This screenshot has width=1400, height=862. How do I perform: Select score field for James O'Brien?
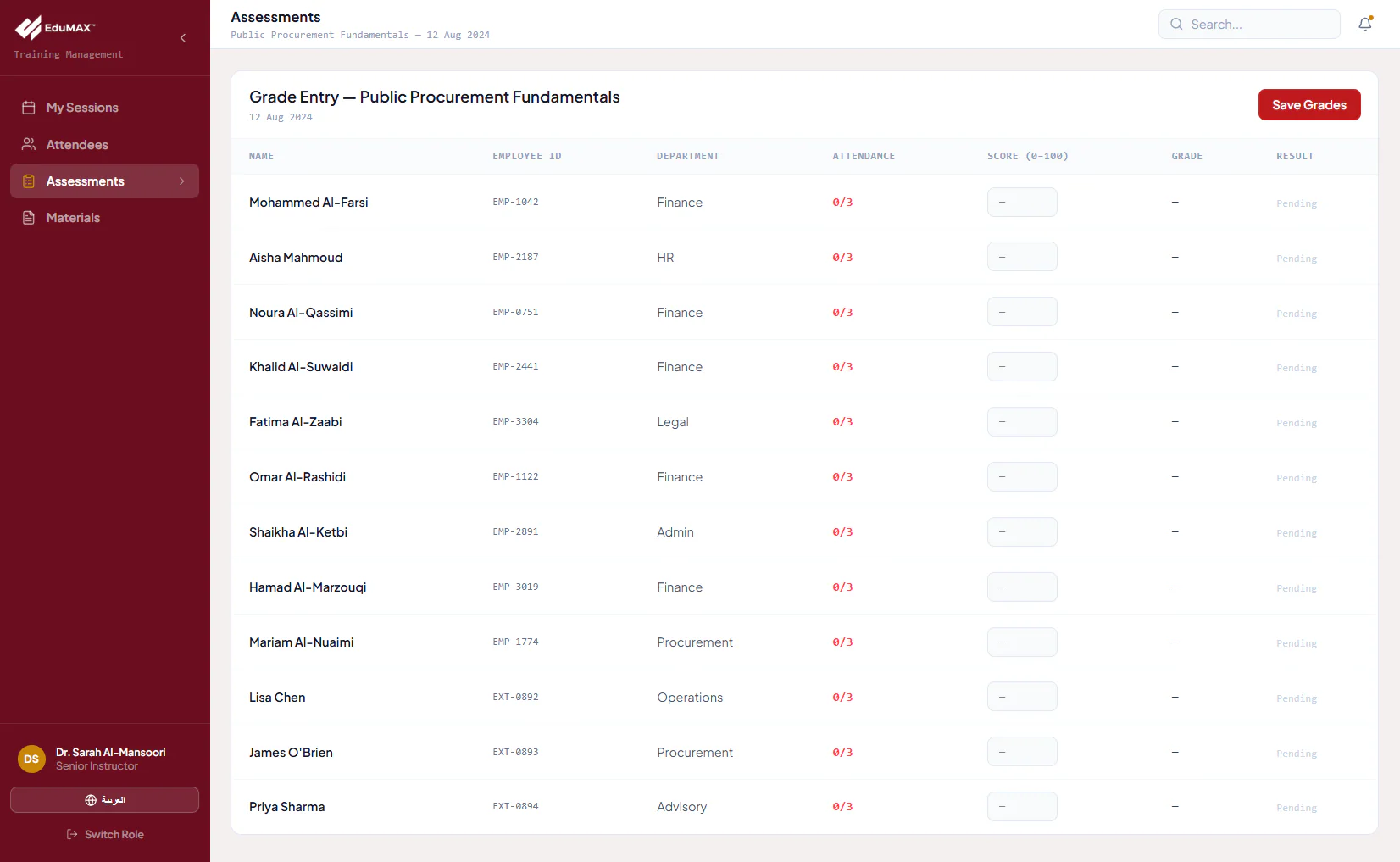point(1022,752)
